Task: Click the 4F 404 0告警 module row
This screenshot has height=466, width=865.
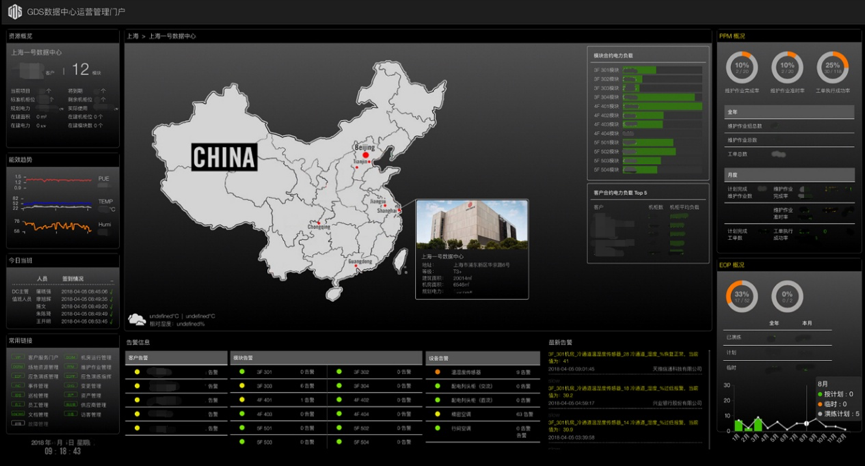Action: click(375, 414)
